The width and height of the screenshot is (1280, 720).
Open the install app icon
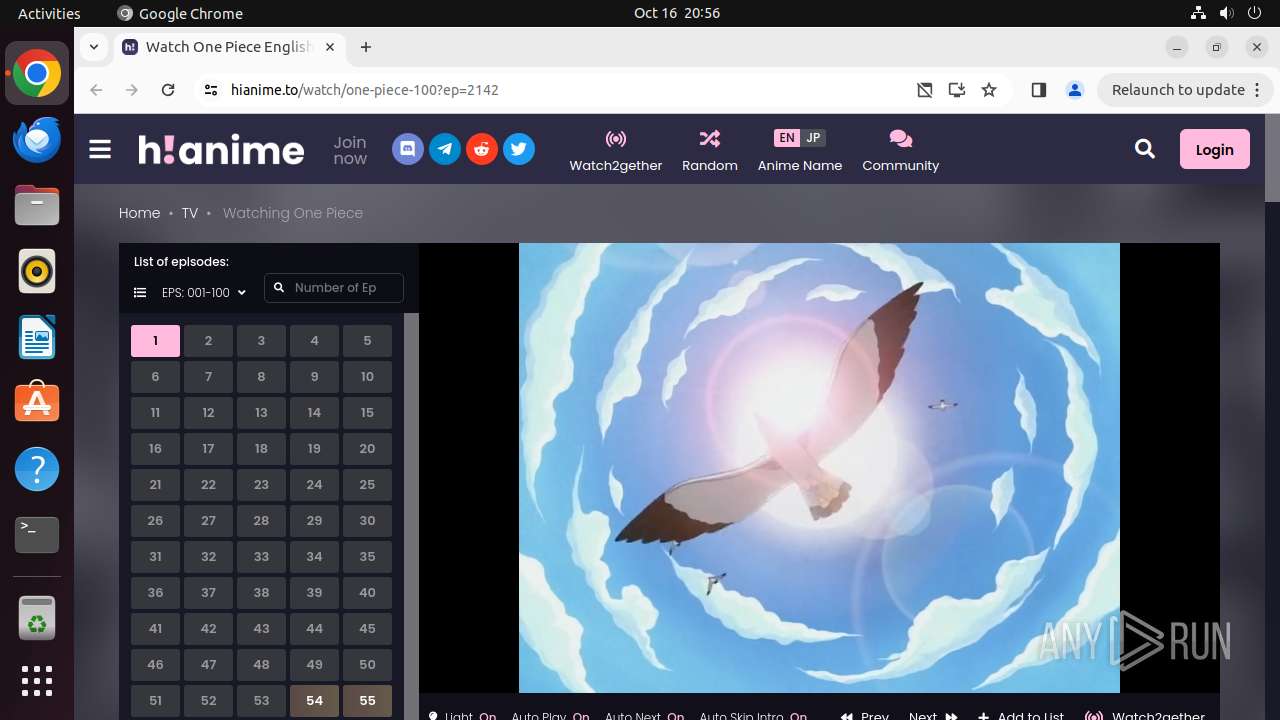(x=957, y=90)
